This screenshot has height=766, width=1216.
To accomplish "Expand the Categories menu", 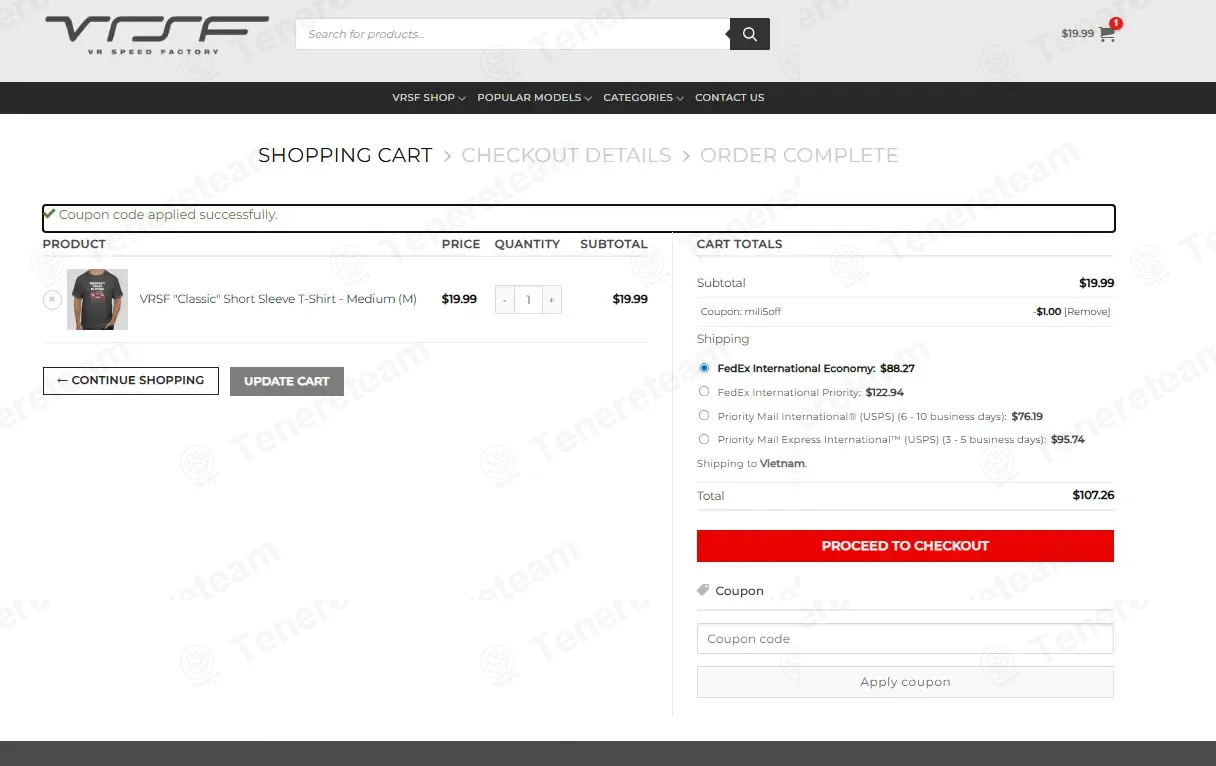I will (643, 98).
